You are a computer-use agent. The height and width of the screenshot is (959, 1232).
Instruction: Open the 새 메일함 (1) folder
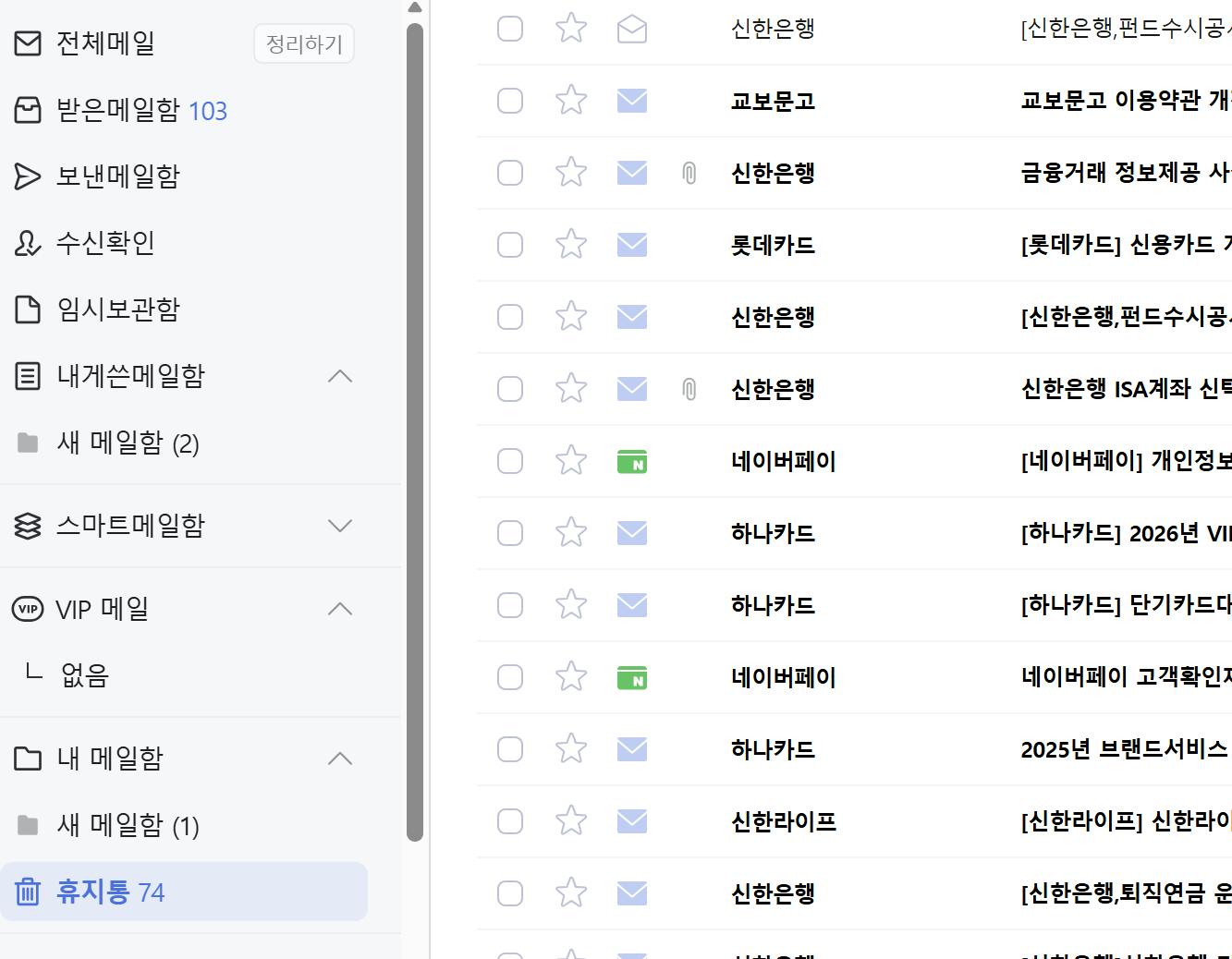coord(128,825)
